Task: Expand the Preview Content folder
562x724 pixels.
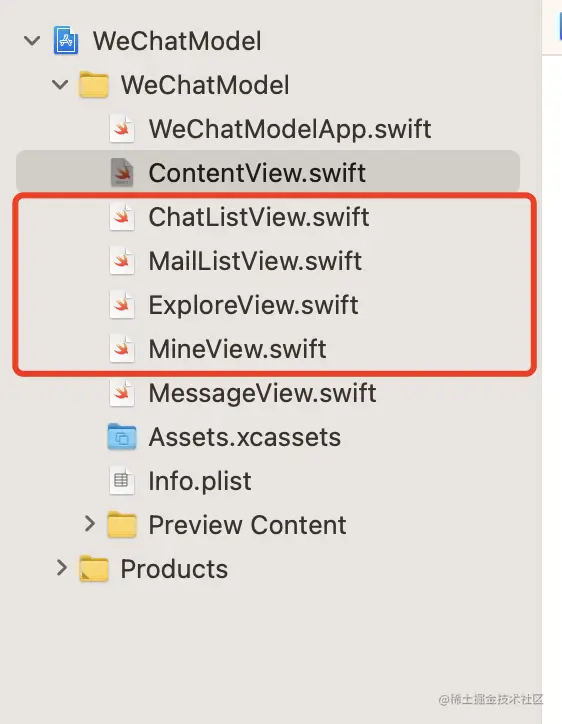Action: (x=90, y=524)
